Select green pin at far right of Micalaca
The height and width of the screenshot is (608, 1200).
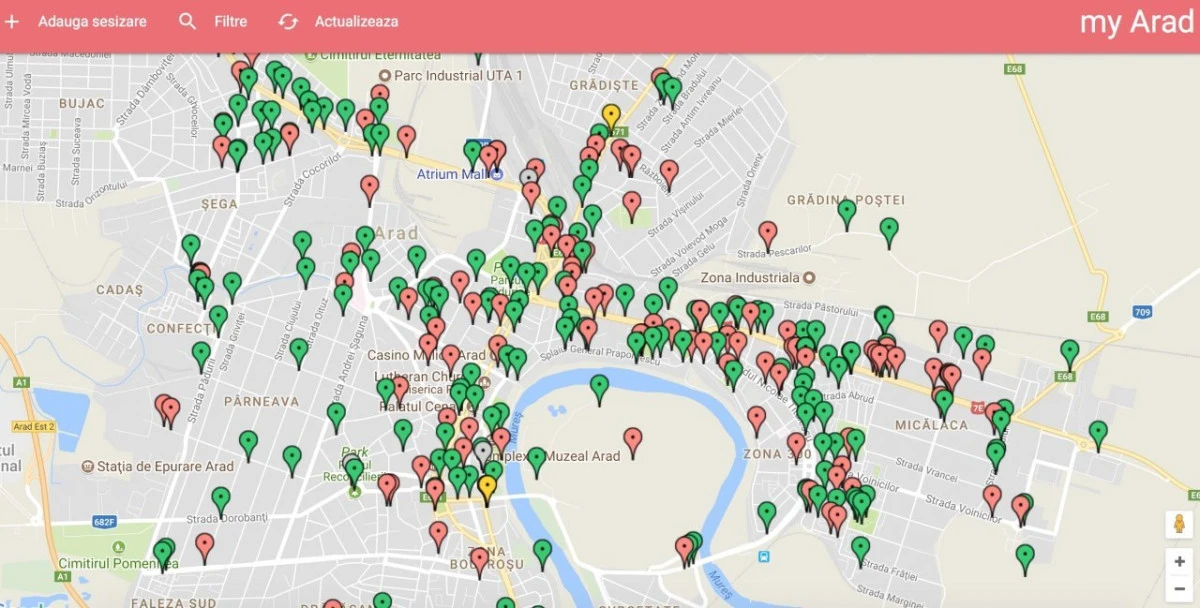pyautogui.click(x=1098, y=435)
